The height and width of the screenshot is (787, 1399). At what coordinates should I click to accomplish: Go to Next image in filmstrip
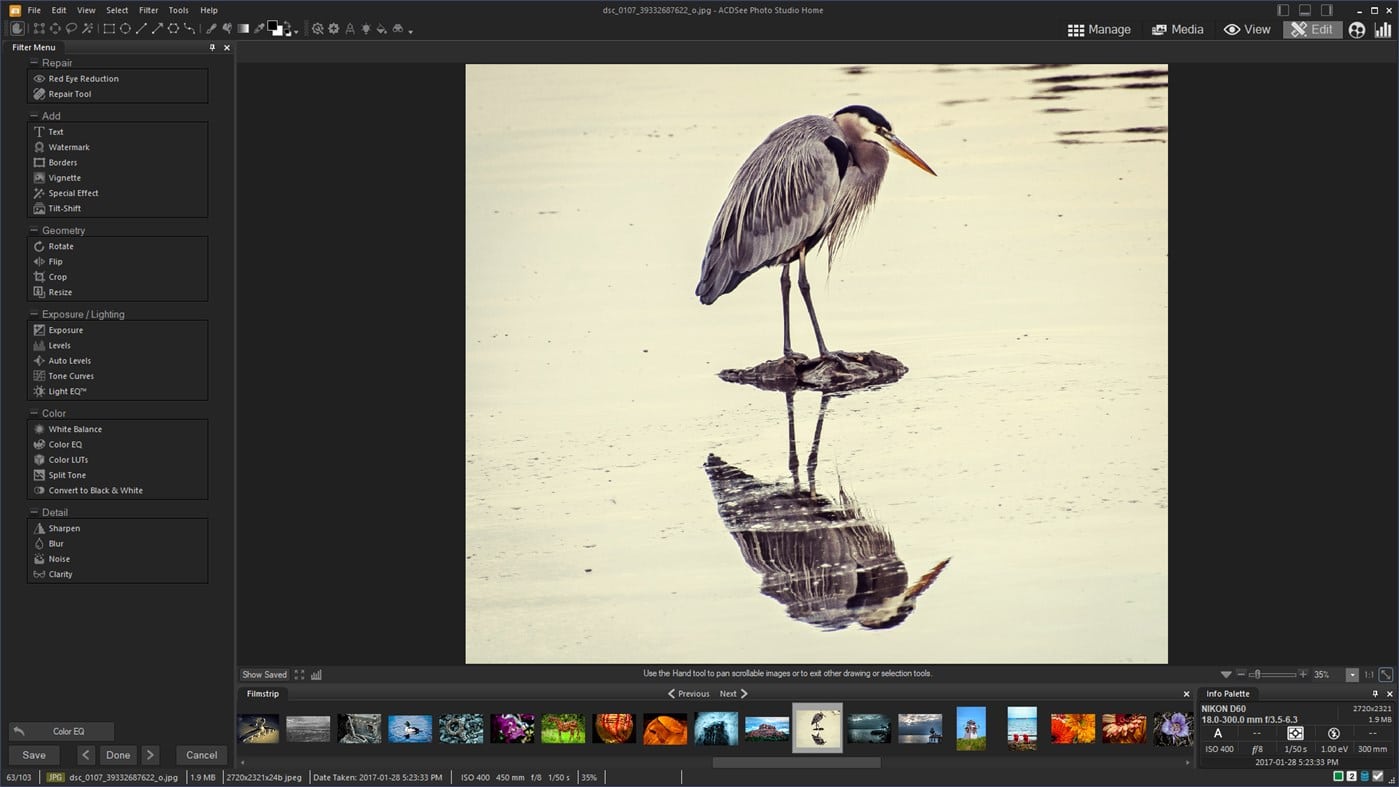tap(734, 693)
